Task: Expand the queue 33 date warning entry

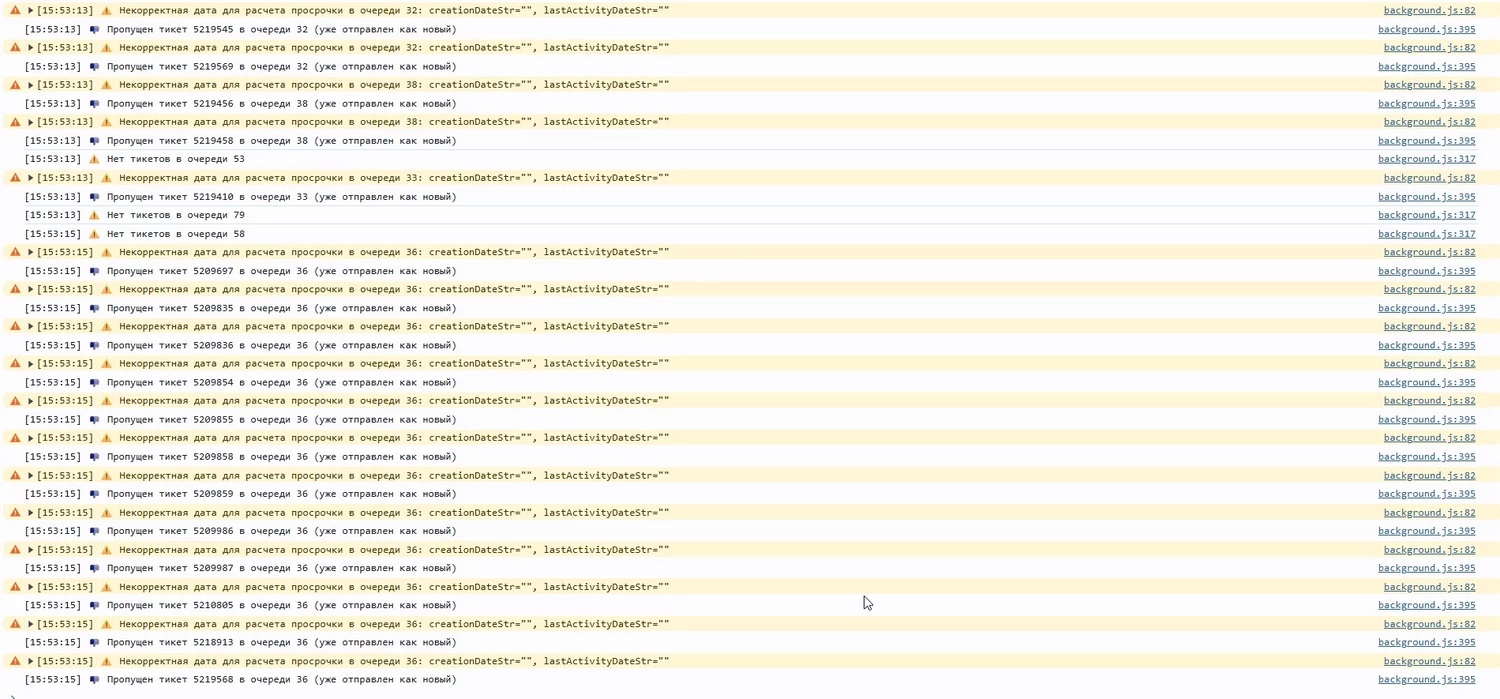Action: point(31,178)
